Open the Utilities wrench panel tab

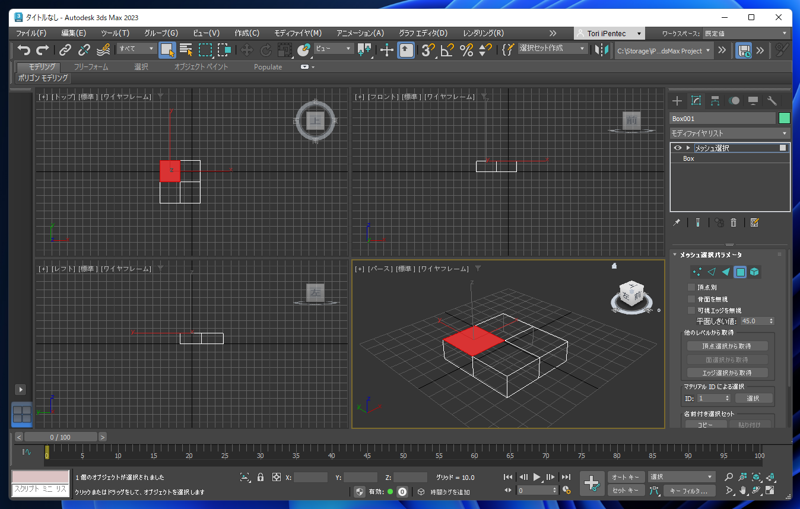coord(771,100)
